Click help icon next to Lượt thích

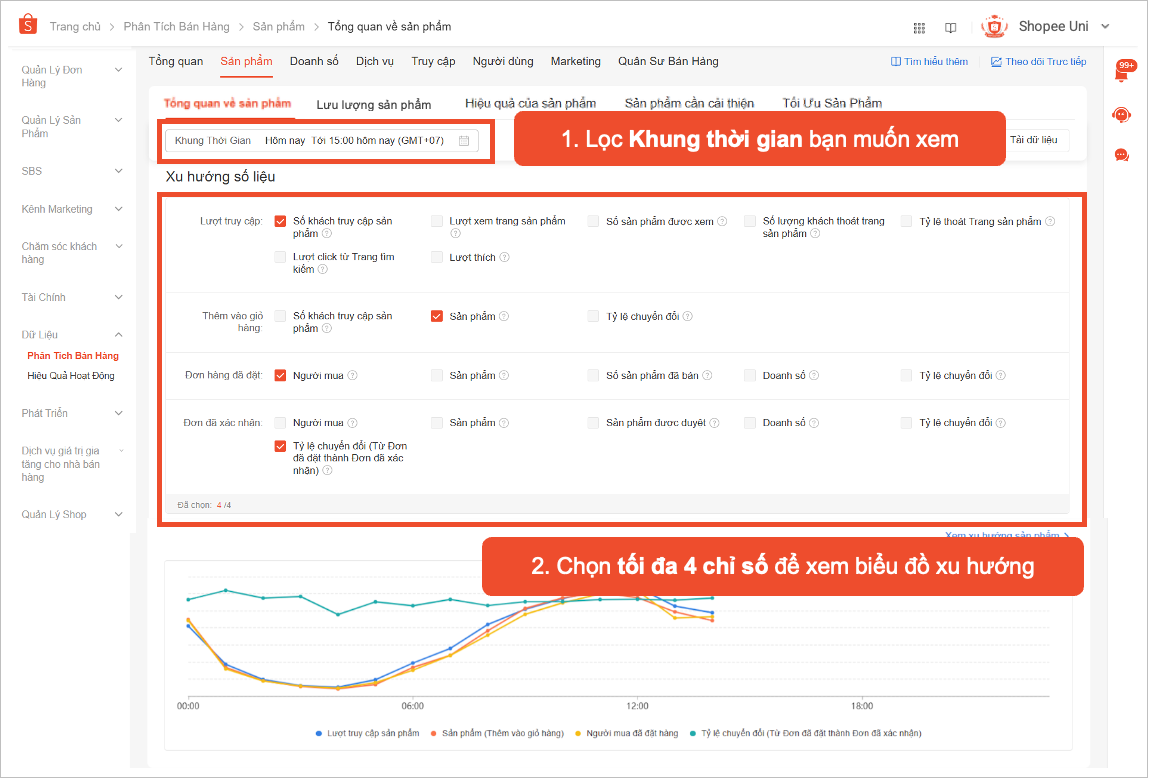504,257
